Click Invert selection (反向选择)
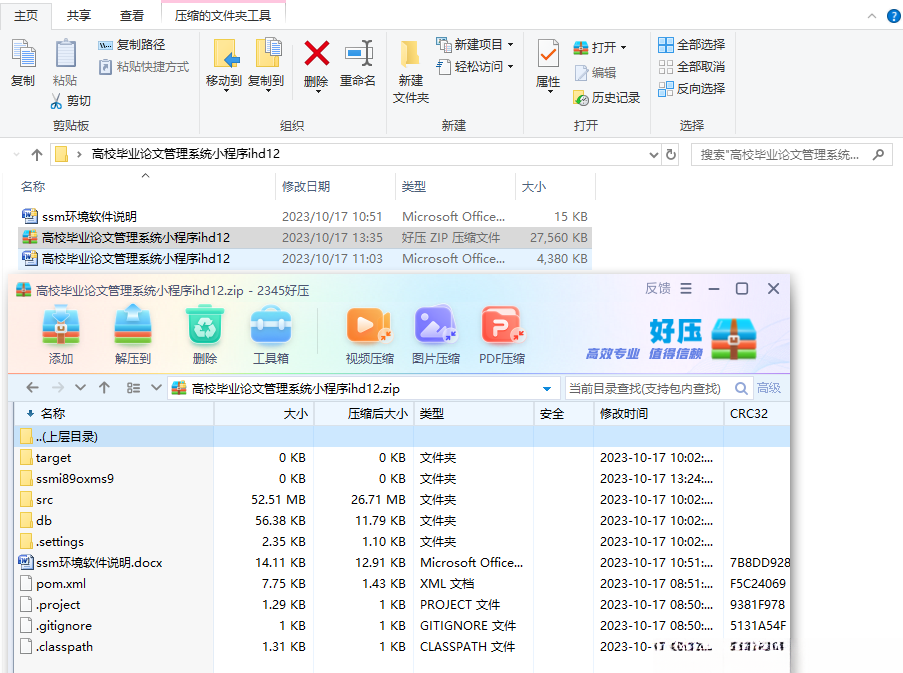903x673 pixels. (x=692, y=89)
